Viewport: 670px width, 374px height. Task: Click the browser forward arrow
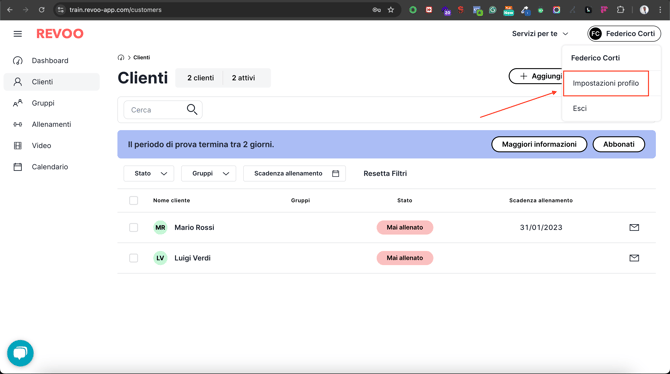(x=26, y=10)
